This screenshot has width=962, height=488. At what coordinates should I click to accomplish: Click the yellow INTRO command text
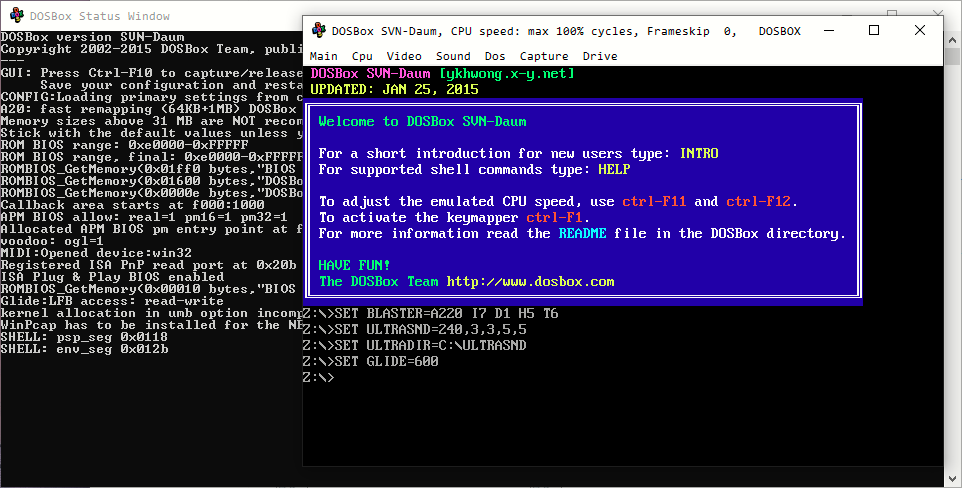(699, 153)
